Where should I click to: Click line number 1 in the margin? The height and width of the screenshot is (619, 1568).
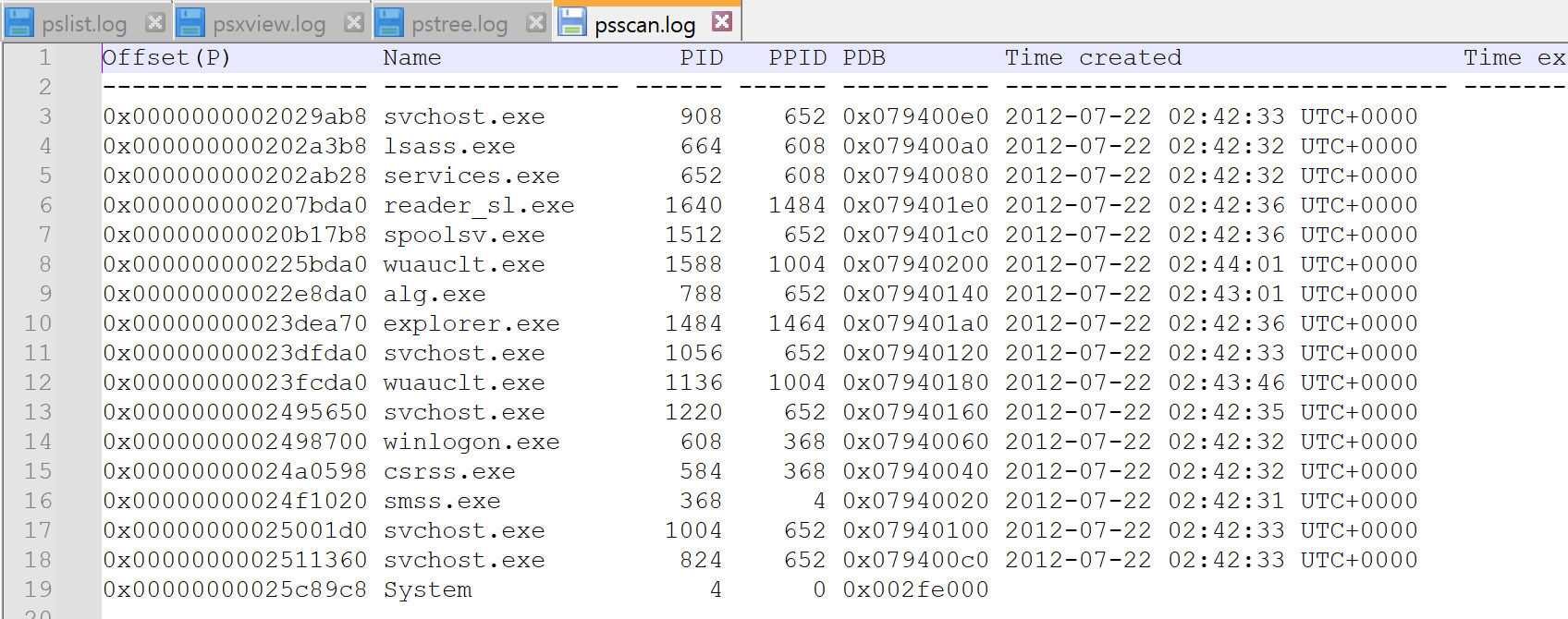click(44, 57)
